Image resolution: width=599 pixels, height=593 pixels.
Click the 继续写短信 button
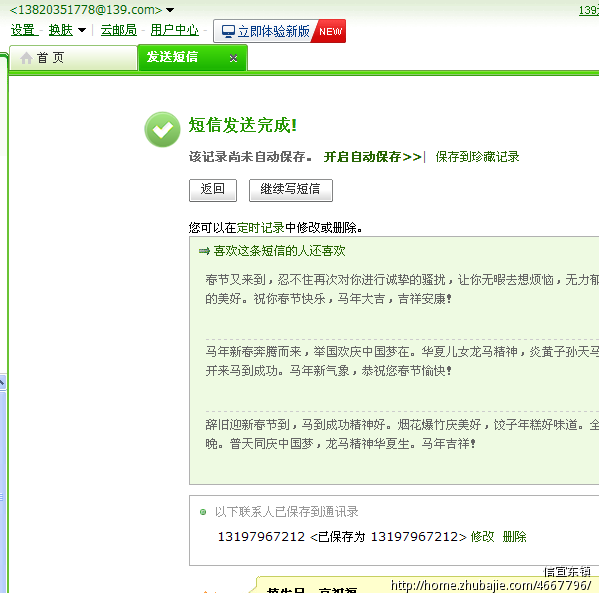point(291,190)
